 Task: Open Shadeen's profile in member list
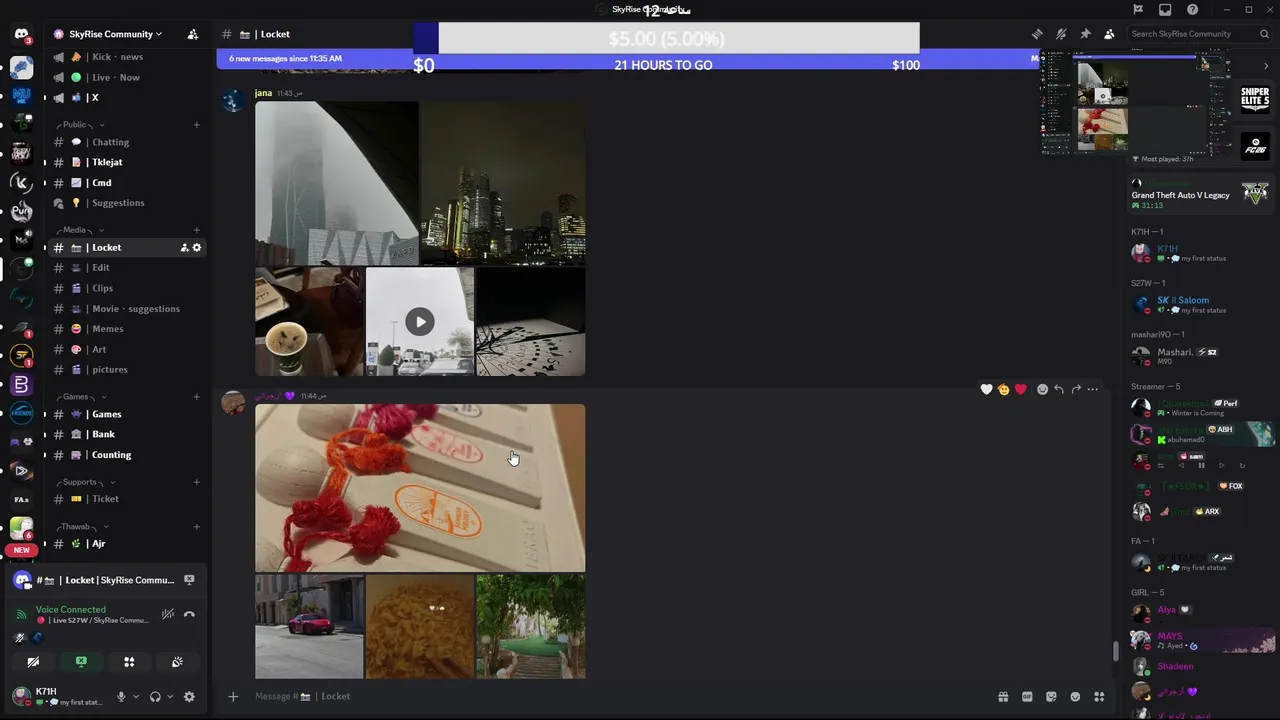1175,666
